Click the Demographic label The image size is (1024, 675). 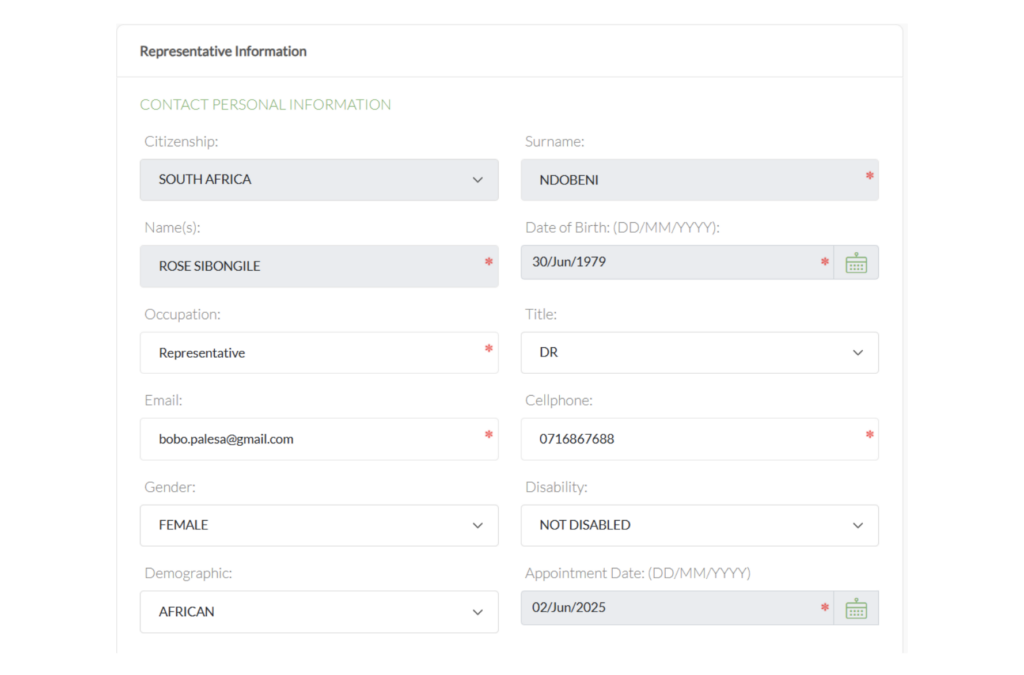pos(188,573)
